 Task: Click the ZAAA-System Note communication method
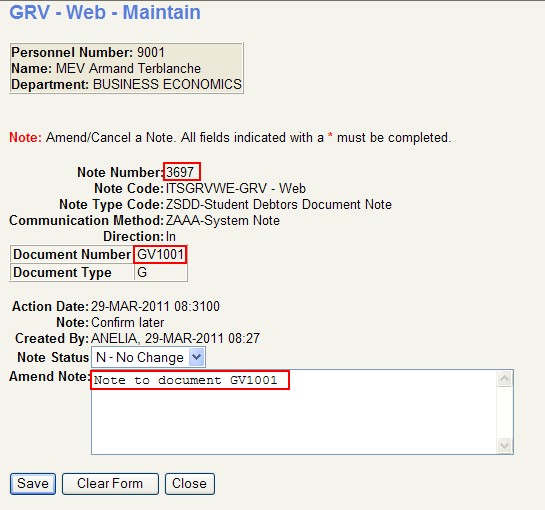coord(223,220)
